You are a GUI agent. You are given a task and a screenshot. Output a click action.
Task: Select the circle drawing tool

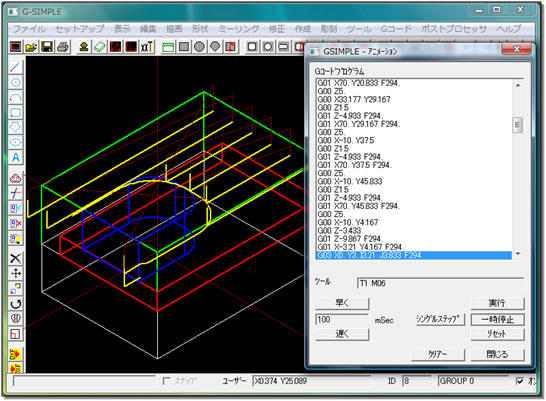[x=15, y=82]
